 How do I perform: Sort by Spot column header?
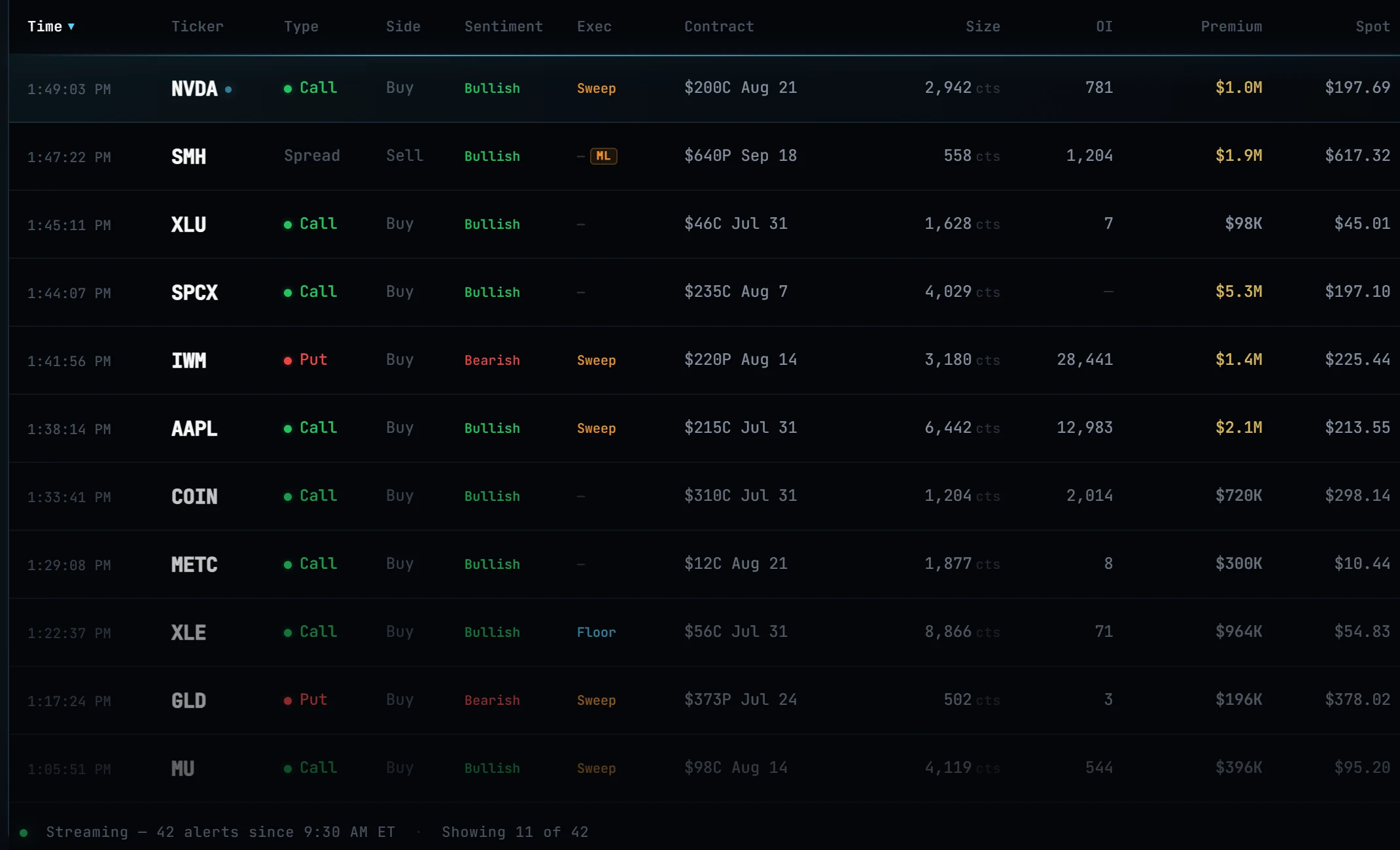tap(1373, 27)
